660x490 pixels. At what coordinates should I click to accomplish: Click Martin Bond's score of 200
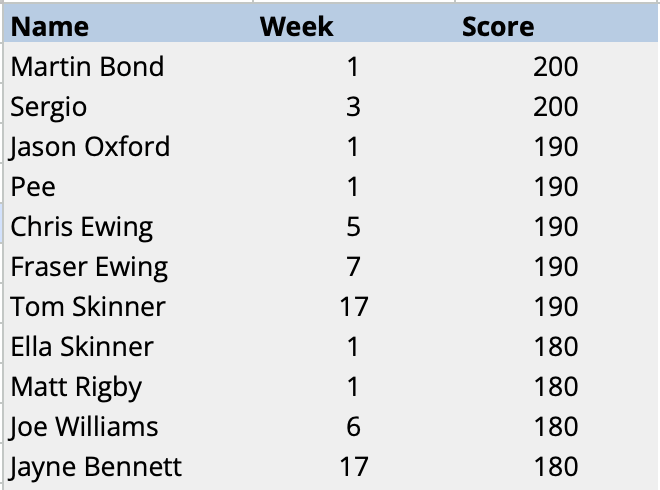[x=556, y=67]
